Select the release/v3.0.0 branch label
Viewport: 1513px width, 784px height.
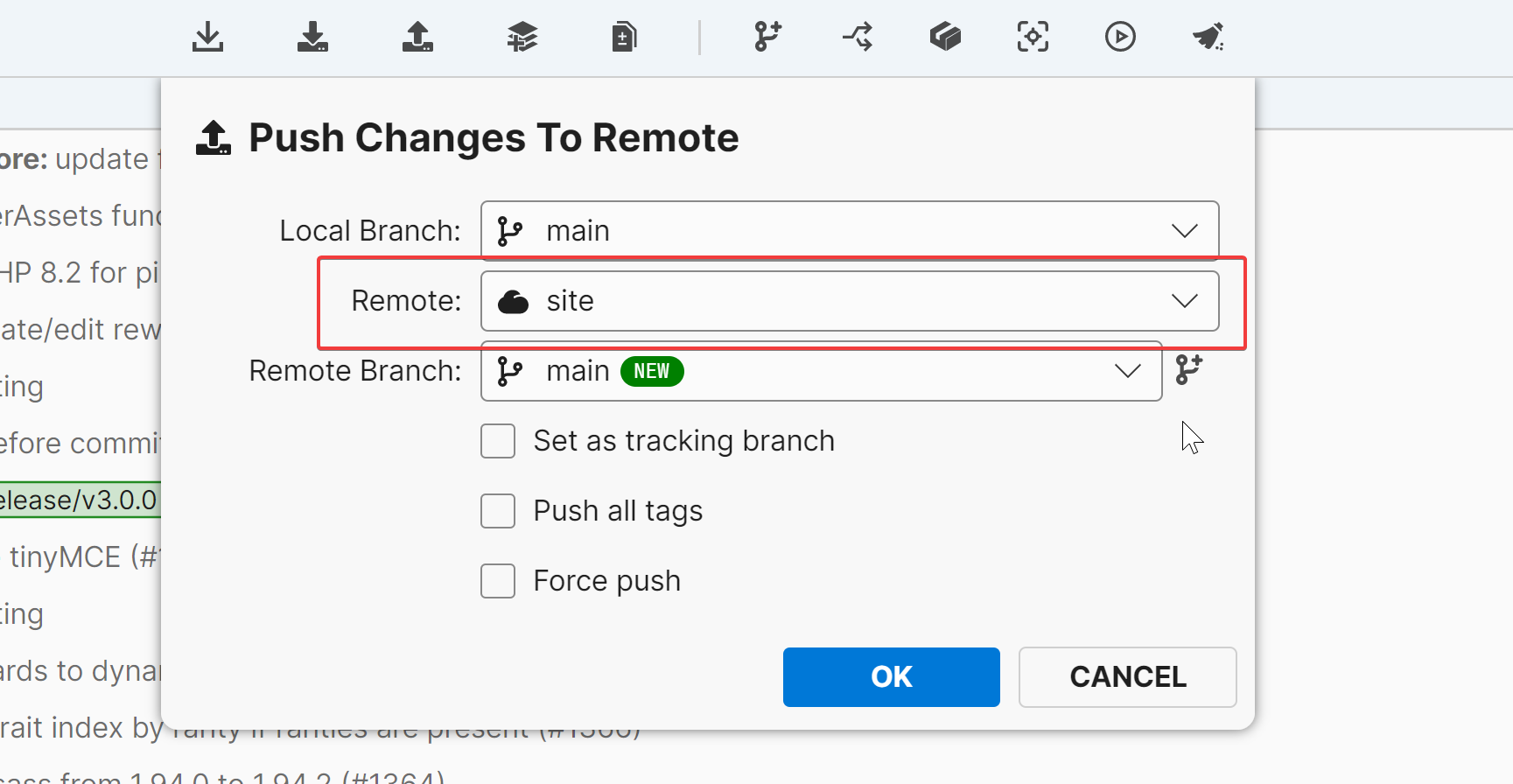tap(79, 500)
